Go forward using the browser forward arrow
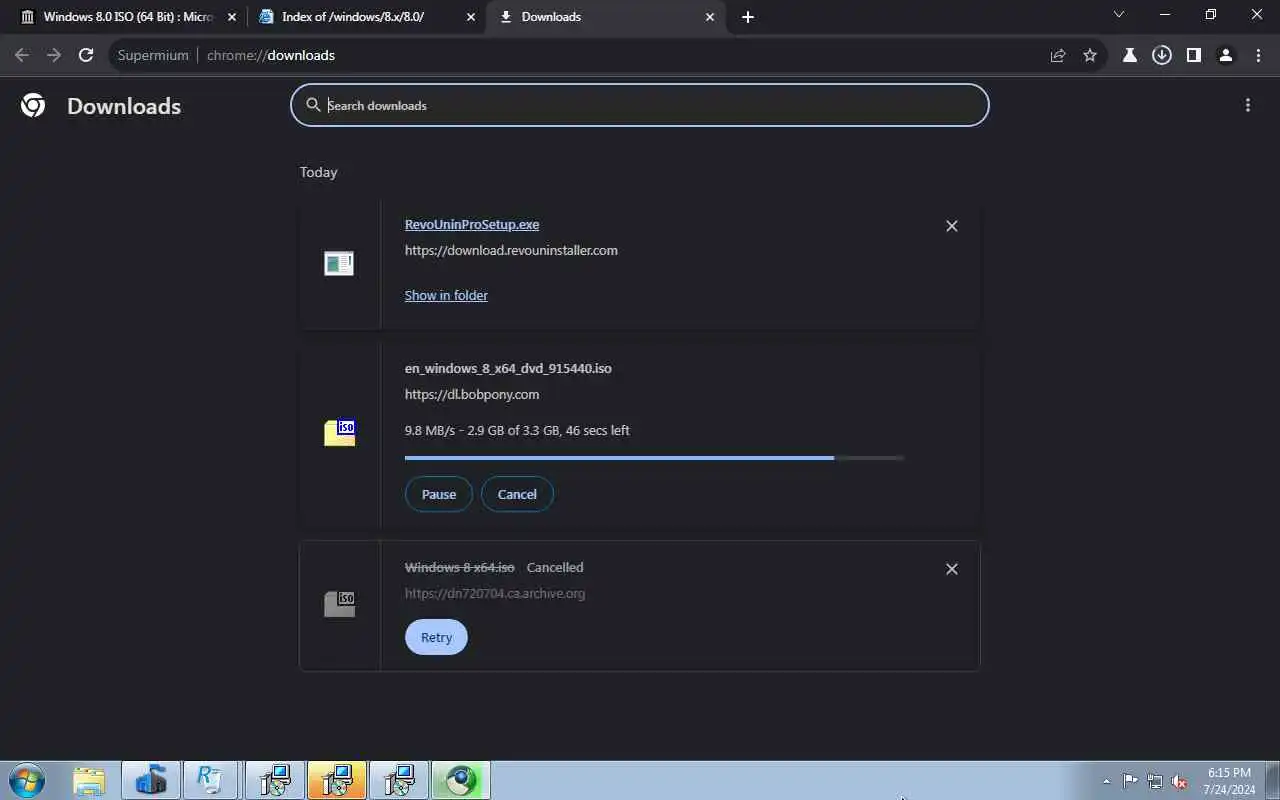 [54, 55]
